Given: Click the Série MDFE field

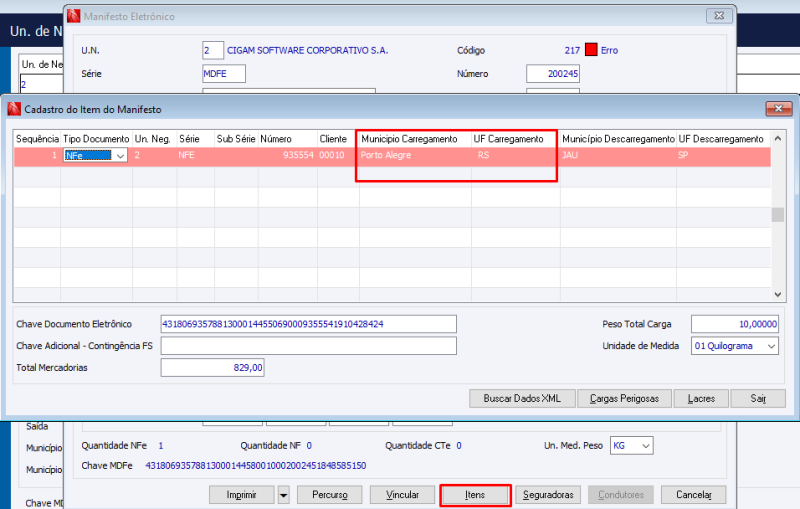Looking at the screenshot, I should tap(224, 73).
